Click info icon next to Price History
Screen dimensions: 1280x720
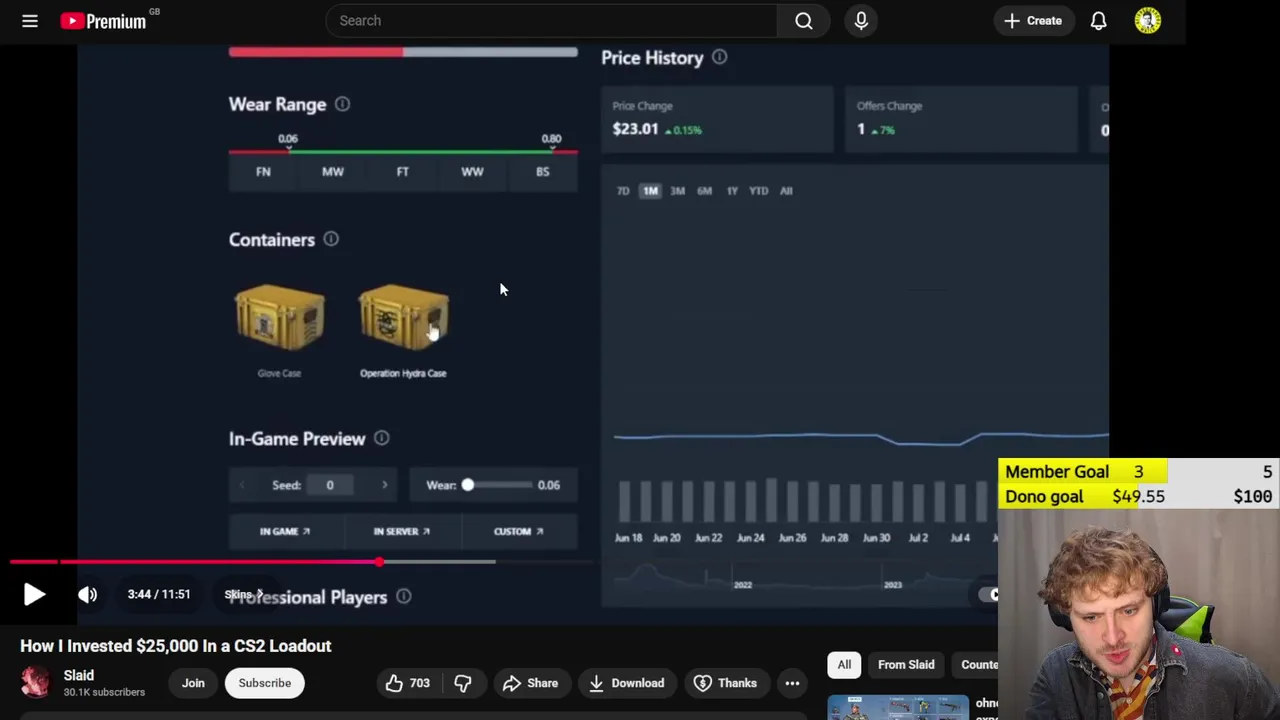pyautogui.click(x=719, y=57)
